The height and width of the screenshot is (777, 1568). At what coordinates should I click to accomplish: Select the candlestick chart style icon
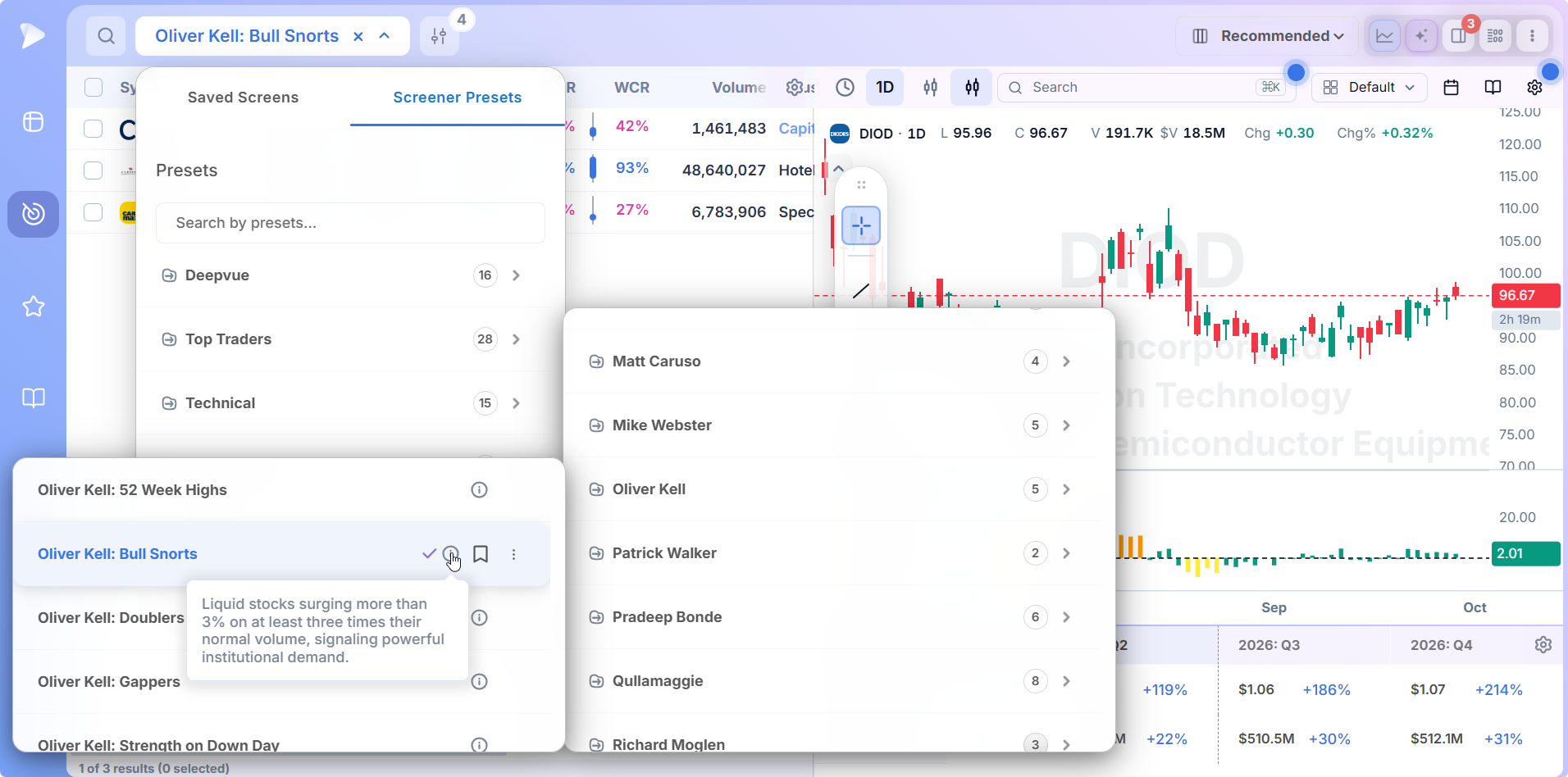(972, 88)
